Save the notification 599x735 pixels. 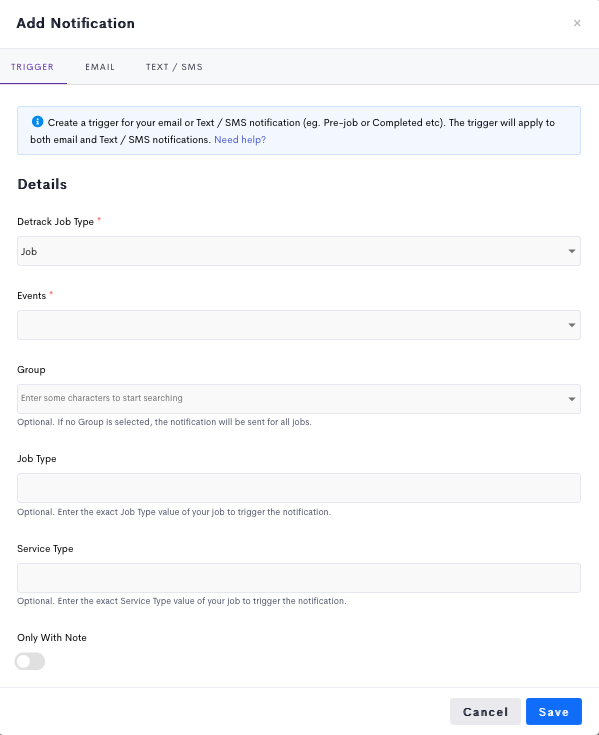[554, 712]
